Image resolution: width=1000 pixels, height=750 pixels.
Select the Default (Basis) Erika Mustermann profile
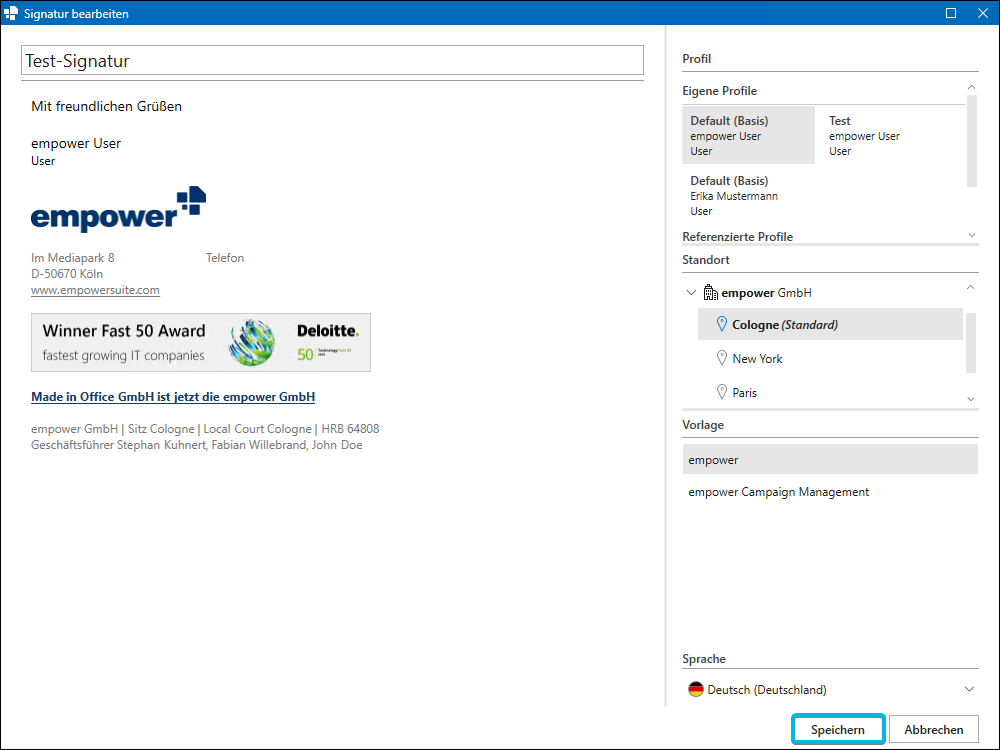749,196
